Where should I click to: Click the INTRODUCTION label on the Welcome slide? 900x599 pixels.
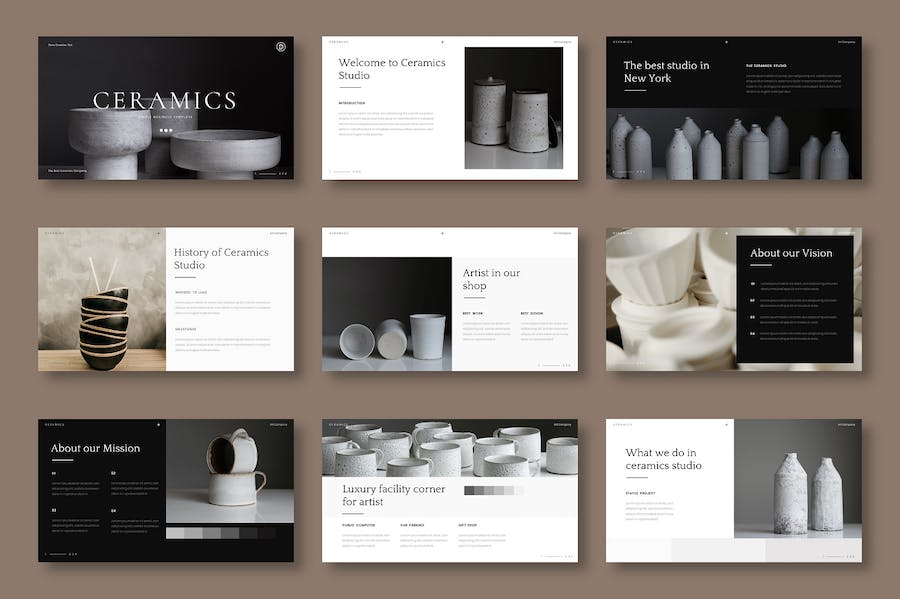(352, 103)
